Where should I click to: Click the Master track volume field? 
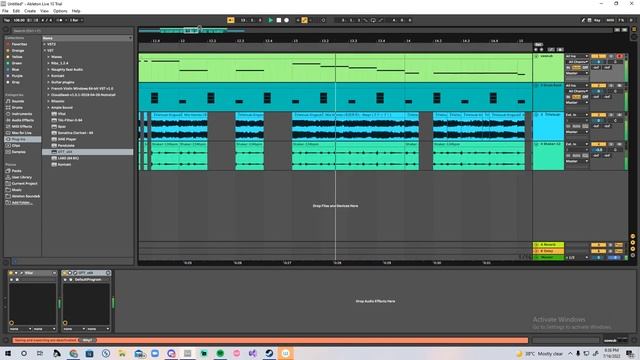click(x=598, y=258)
